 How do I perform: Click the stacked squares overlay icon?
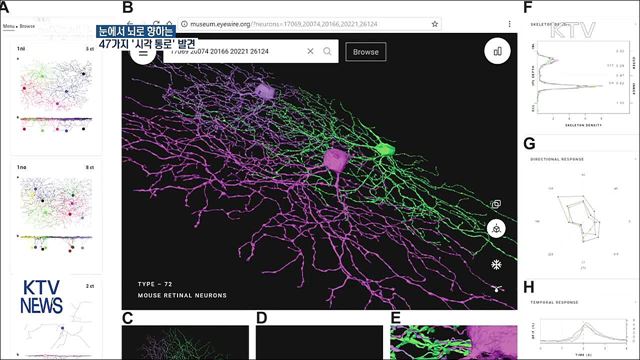[x=496, y=204]
